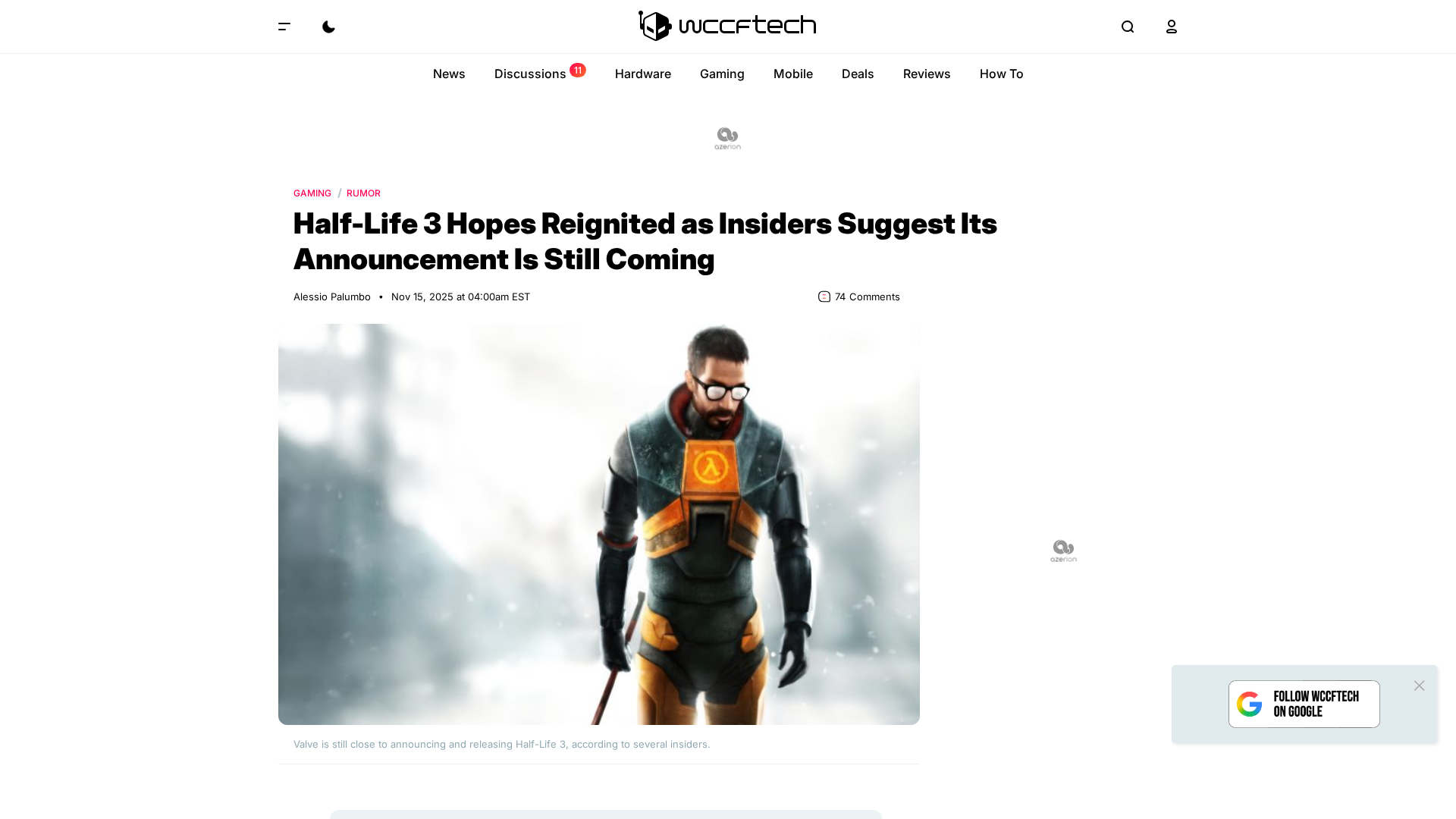Jump to the 74 Comments link
The height and width of the screenshot is (819, 1456).
[x=867, y=297]
